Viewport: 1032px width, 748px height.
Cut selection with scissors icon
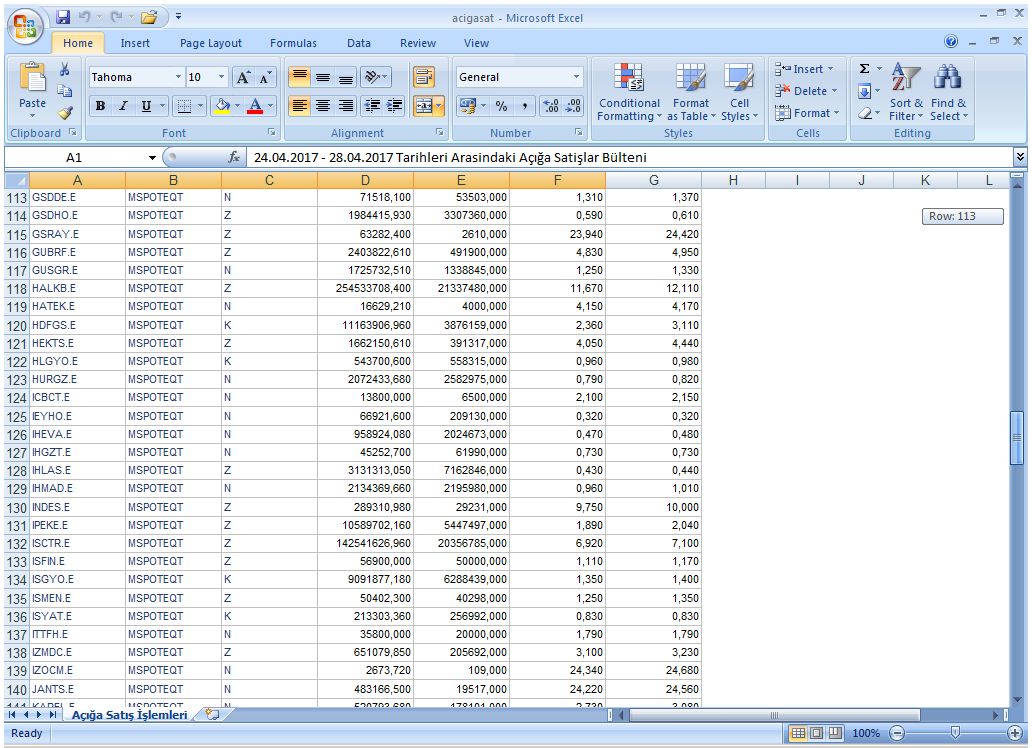64,69
